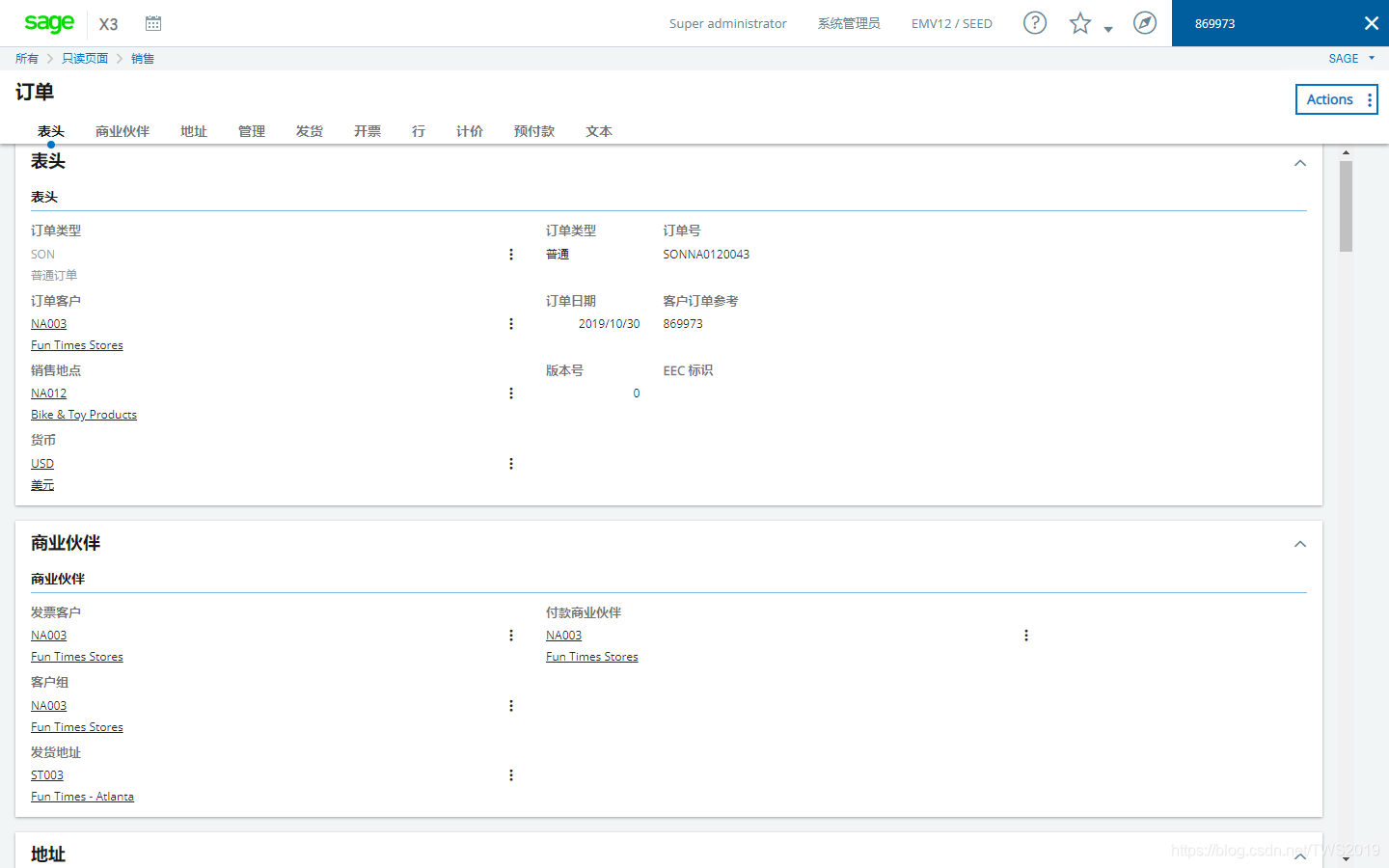This screenshot has width=1389, height=868.
Task: Open the 管理 tab
Action: click(x=252, y=131)
